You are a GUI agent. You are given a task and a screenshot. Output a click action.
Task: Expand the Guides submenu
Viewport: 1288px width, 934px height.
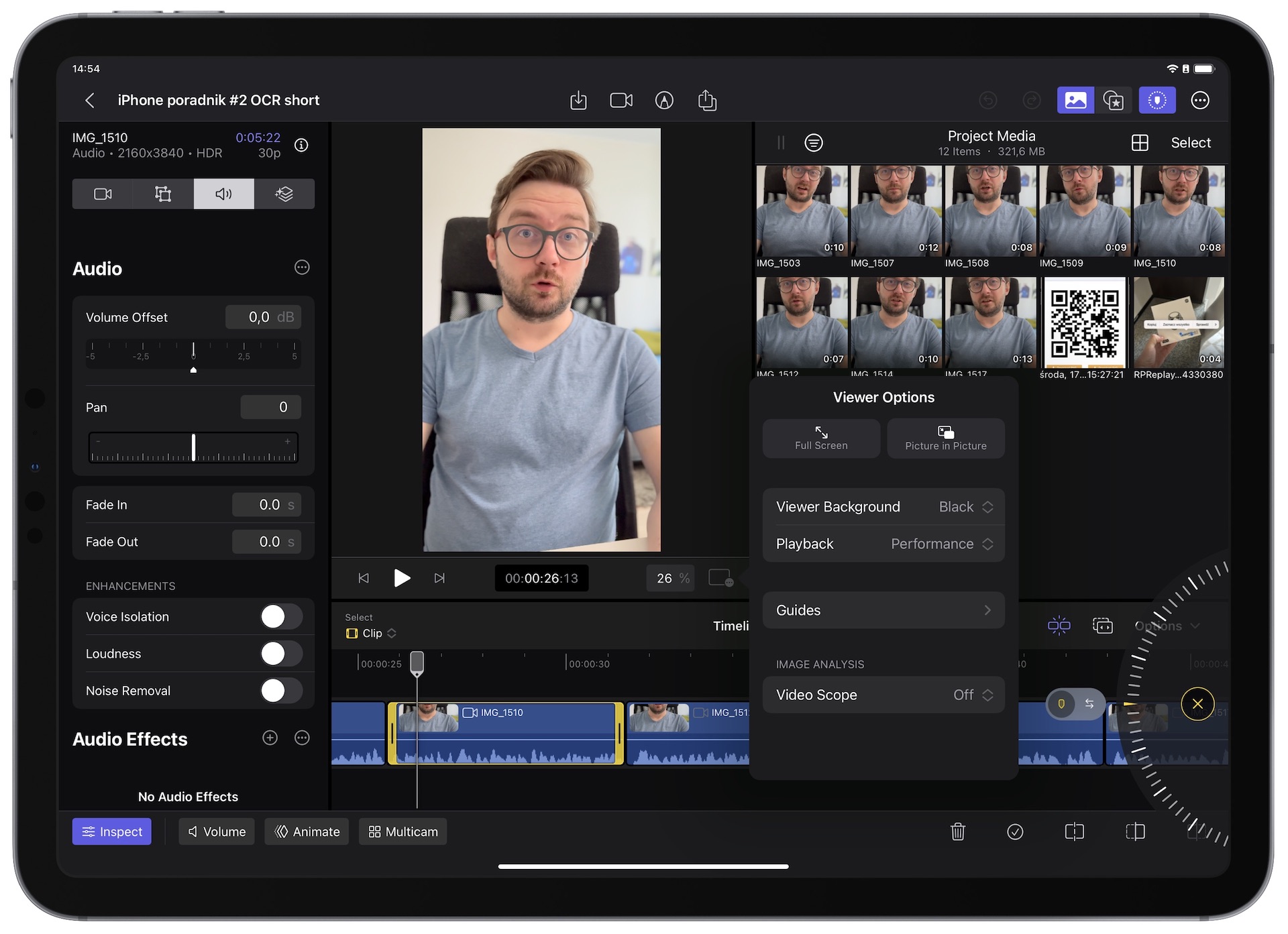point(883,610)
